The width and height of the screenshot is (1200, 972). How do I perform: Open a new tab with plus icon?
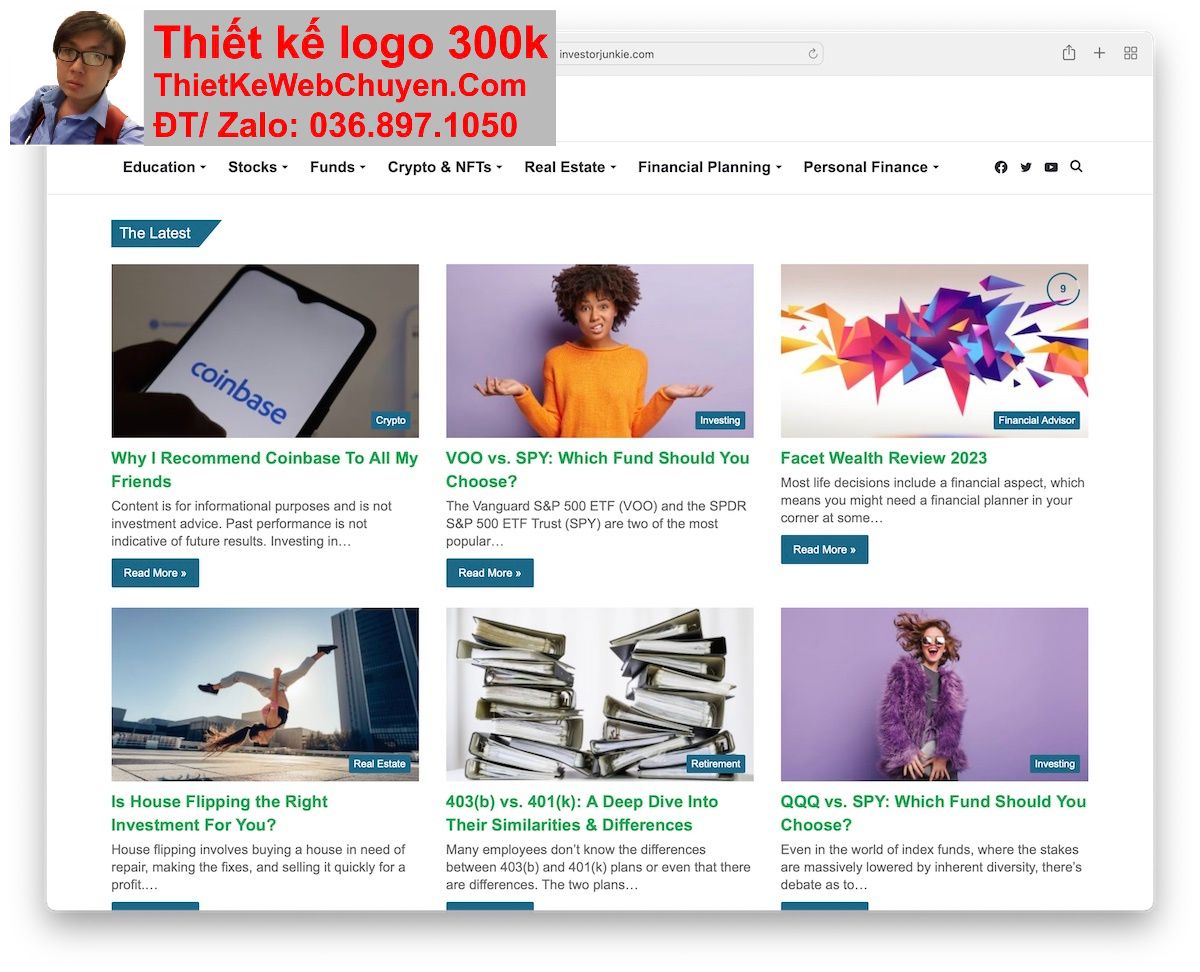tap(1099, 53)
